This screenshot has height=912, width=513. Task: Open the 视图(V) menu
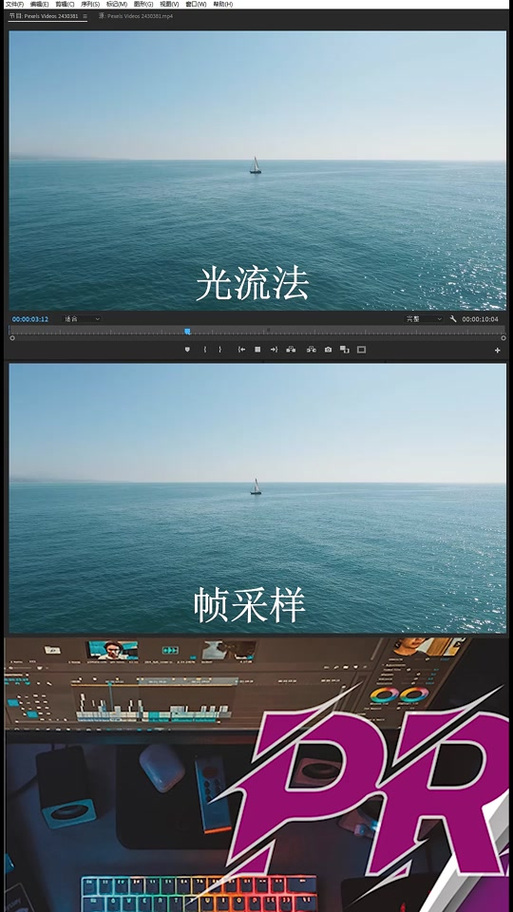click(169, 4)
